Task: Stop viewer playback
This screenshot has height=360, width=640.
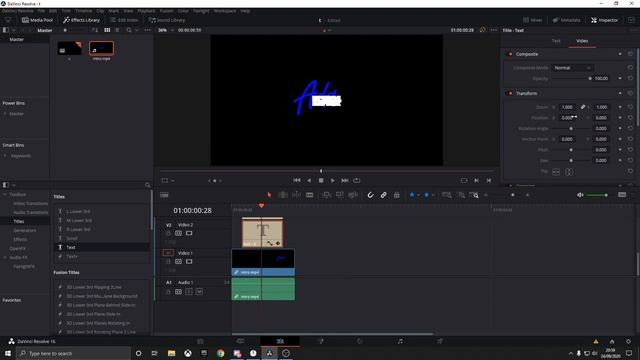Action: point(321,180)
